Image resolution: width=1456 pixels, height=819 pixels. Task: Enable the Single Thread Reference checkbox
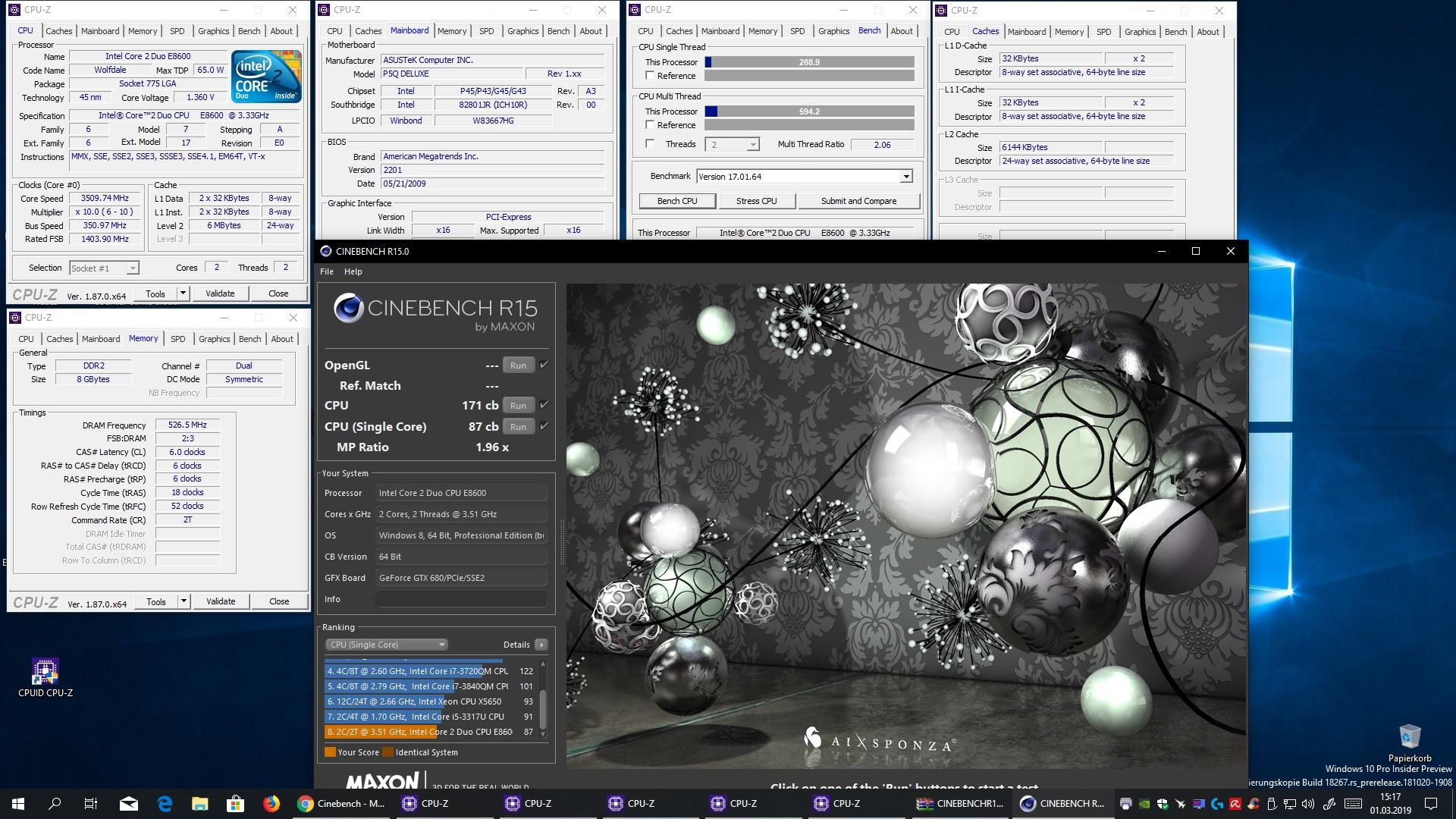pos(650,76)
